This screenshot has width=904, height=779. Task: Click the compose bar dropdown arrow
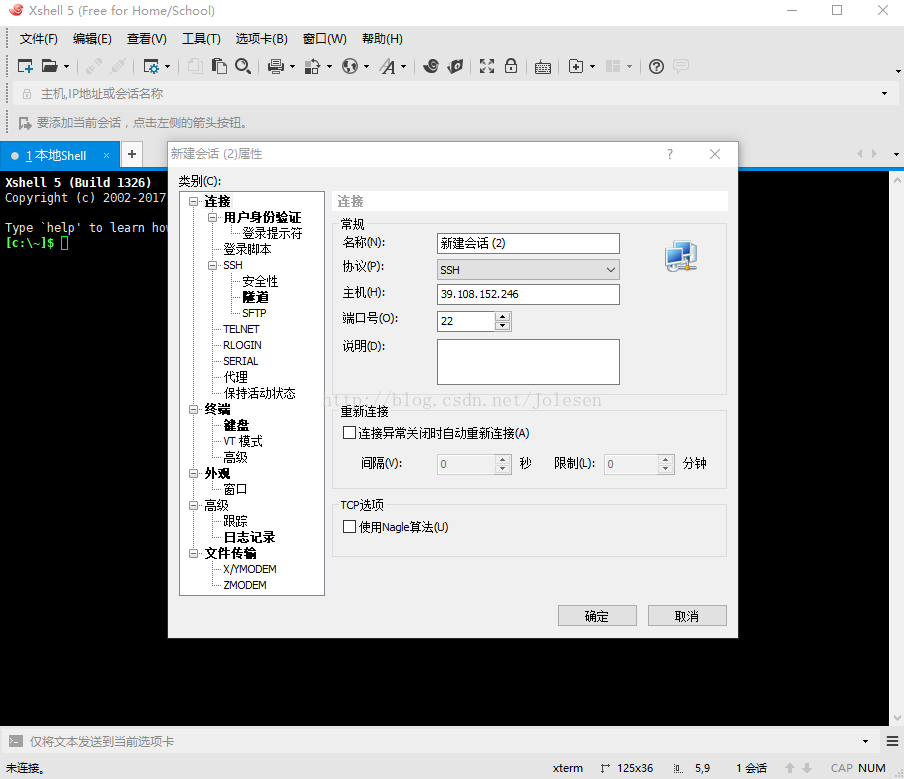click(865, 741)
